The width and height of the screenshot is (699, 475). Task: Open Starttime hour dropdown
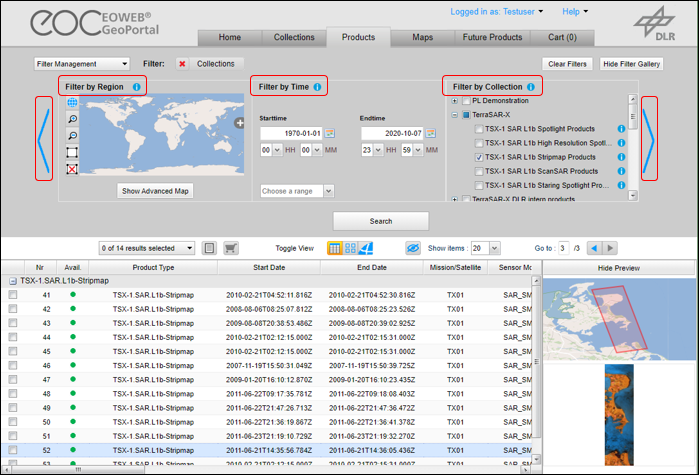pos(277,150)
